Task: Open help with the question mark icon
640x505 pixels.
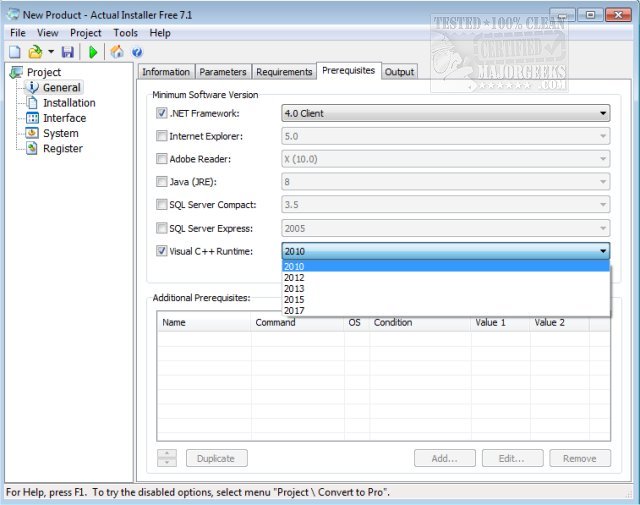Action: coord(137,52)
